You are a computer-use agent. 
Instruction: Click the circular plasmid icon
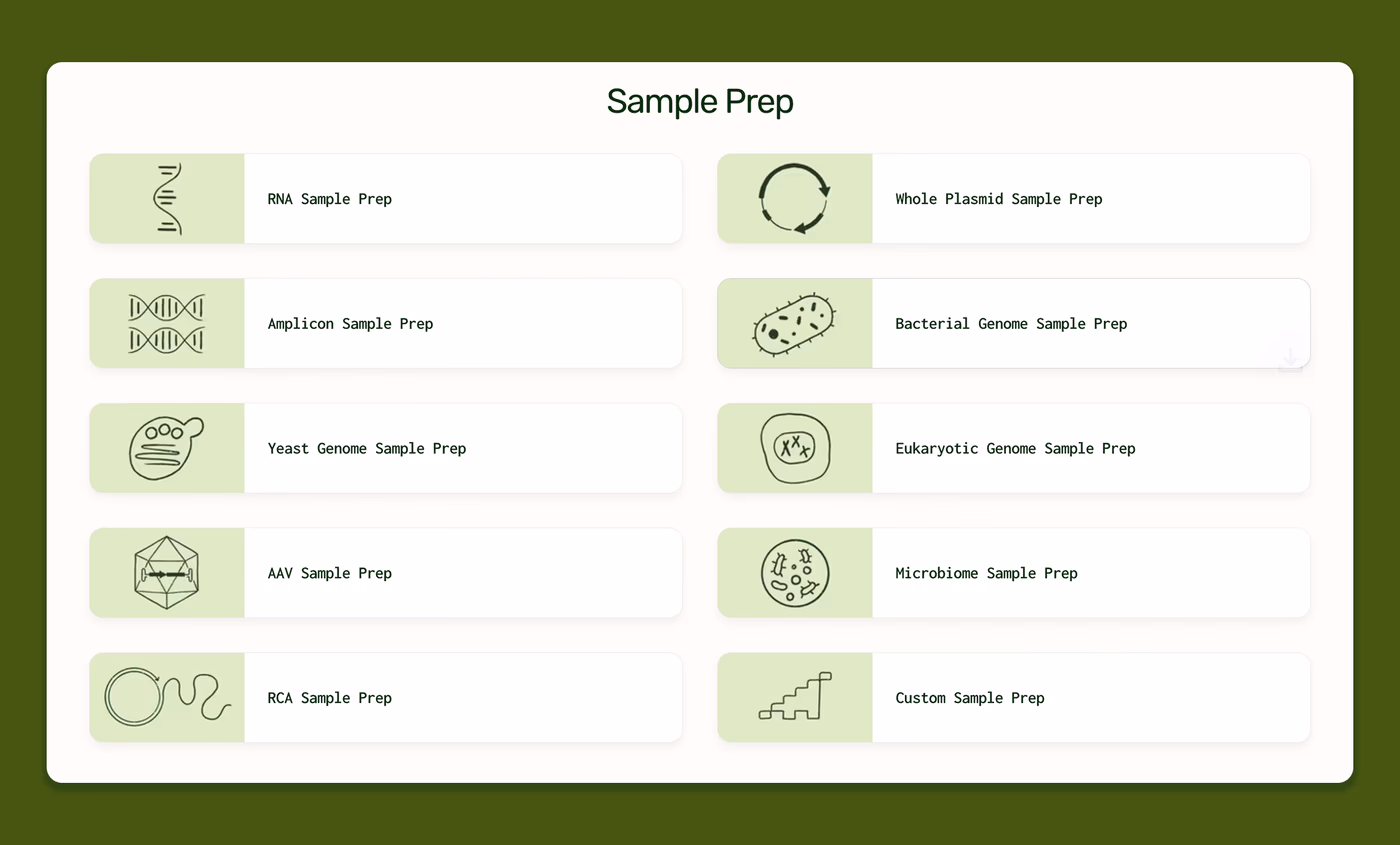click(x=794, y=198)
